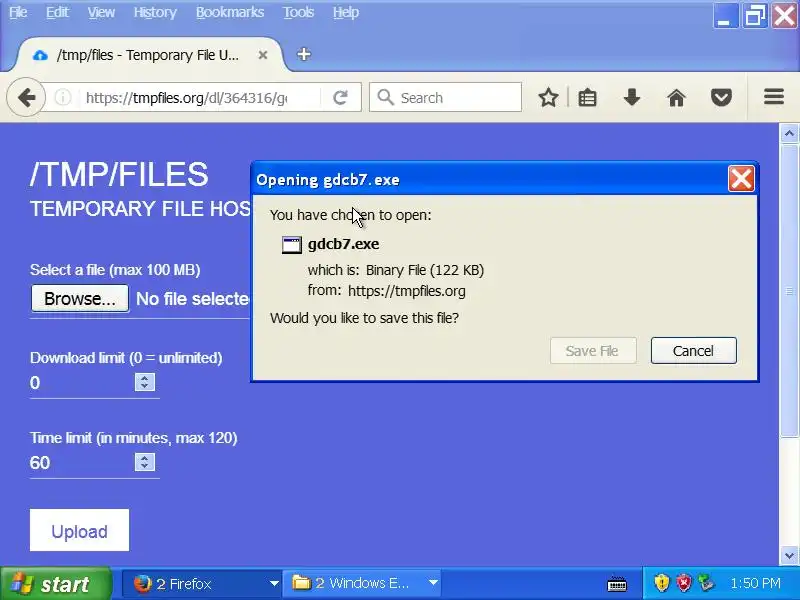This screenshot has height=600, width=800.
Task: Click the 2 Windows Explorer taskbar button
Action: 361,583
